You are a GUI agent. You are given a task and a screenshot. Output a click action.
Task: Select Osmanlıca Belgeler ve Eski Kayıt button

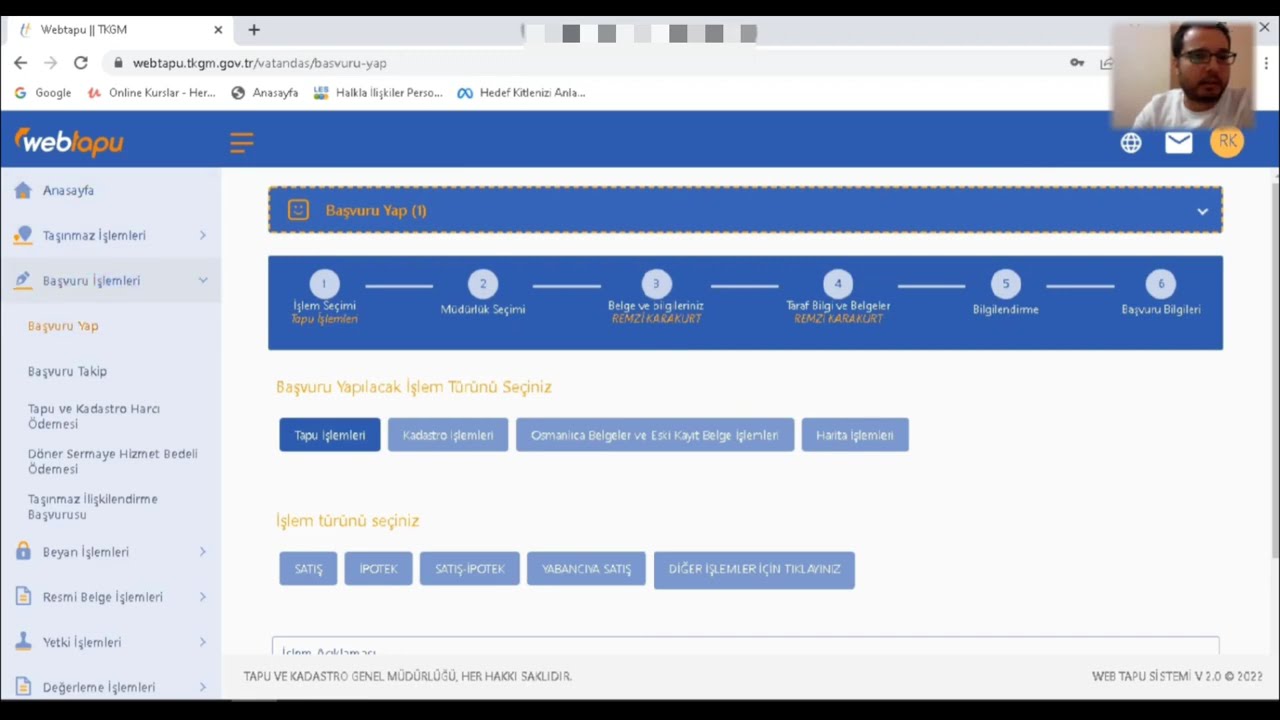click(655, 435)
